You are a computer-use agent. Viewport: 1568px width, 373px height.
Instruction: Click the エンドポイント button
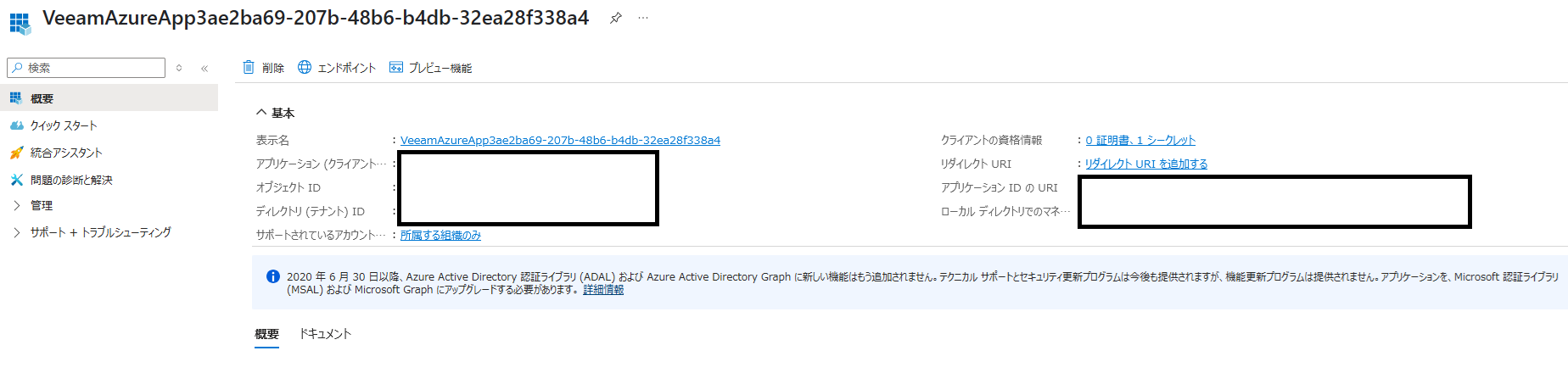coord(337,68)
